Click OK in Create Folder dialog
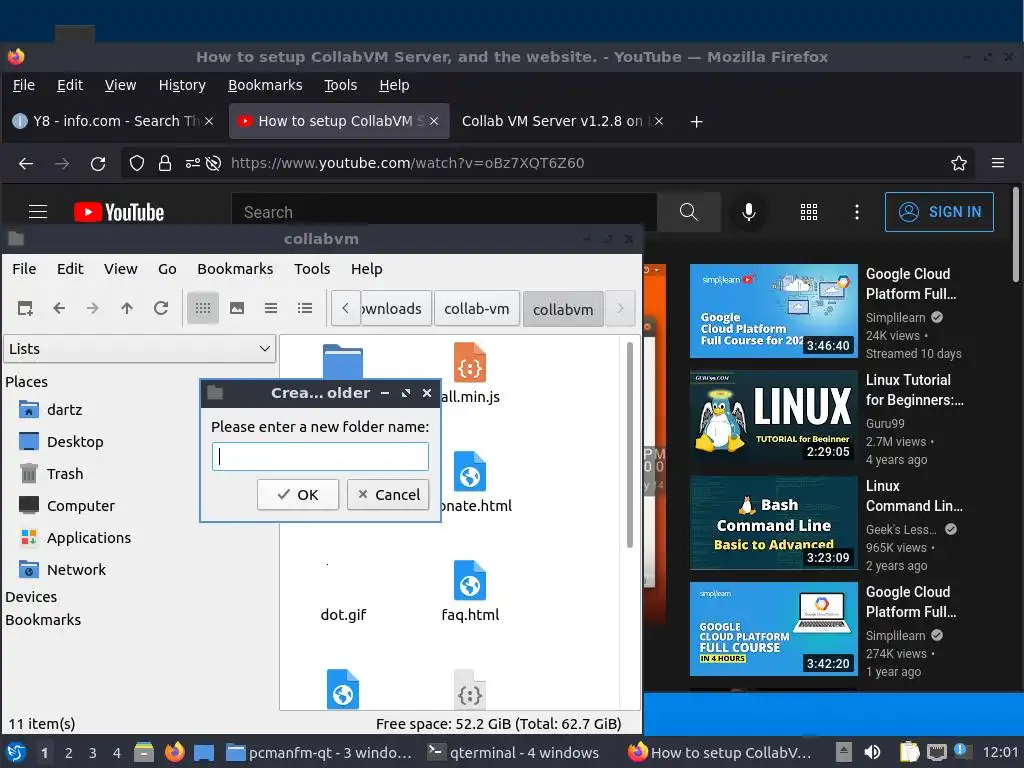 (298, 494)
